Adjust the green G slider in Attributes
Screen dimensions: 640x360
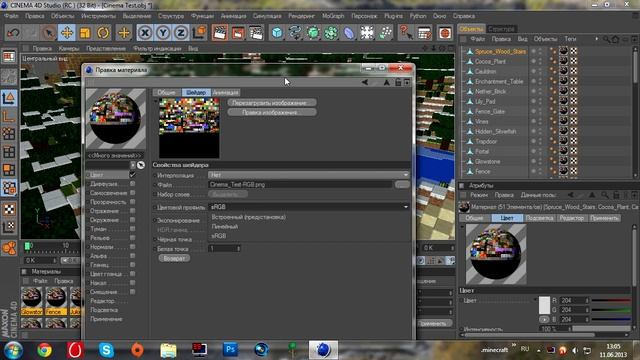(x=611, y=310)
